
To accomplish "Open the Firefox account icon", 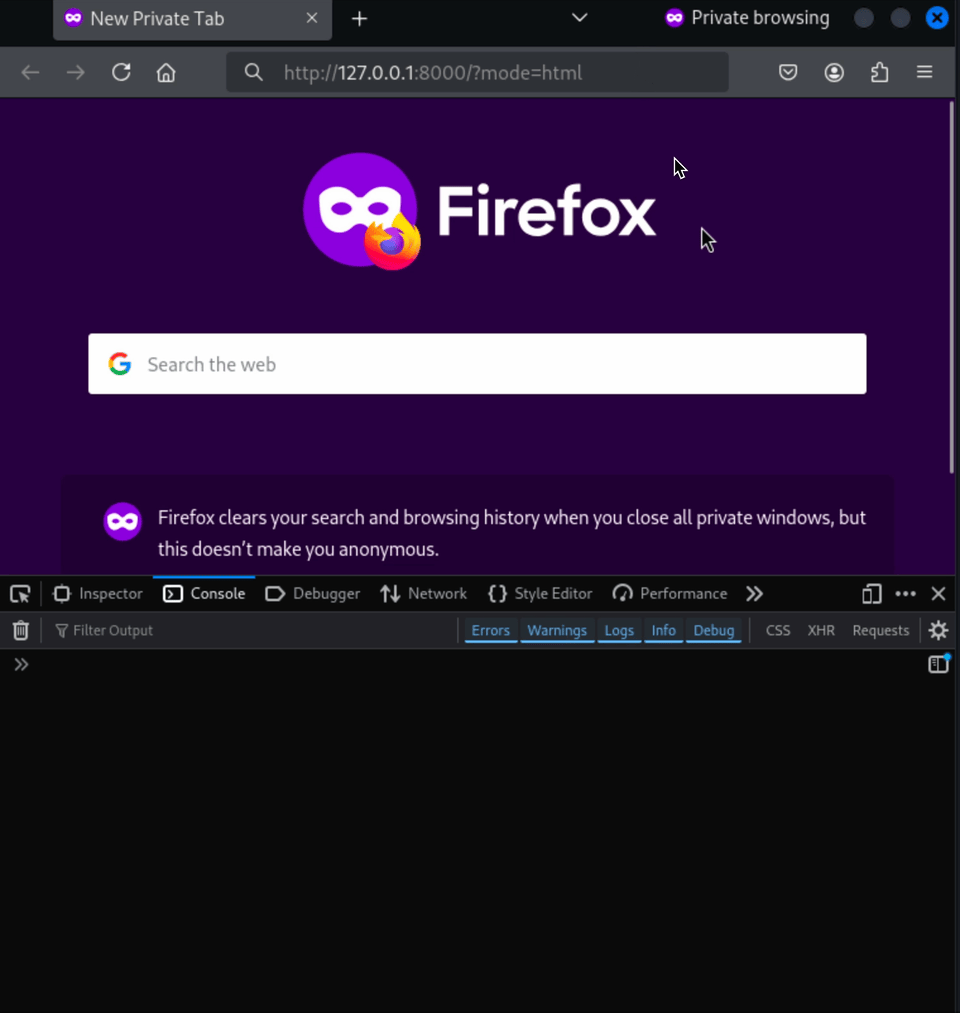I will click(834, 71).
